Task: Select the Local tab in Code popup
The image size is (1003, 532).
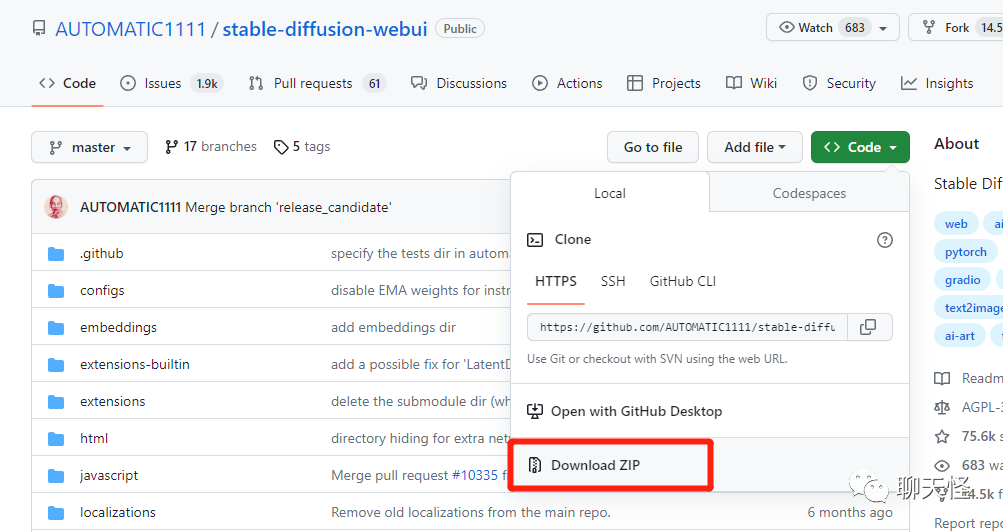Action: (610, 192)
